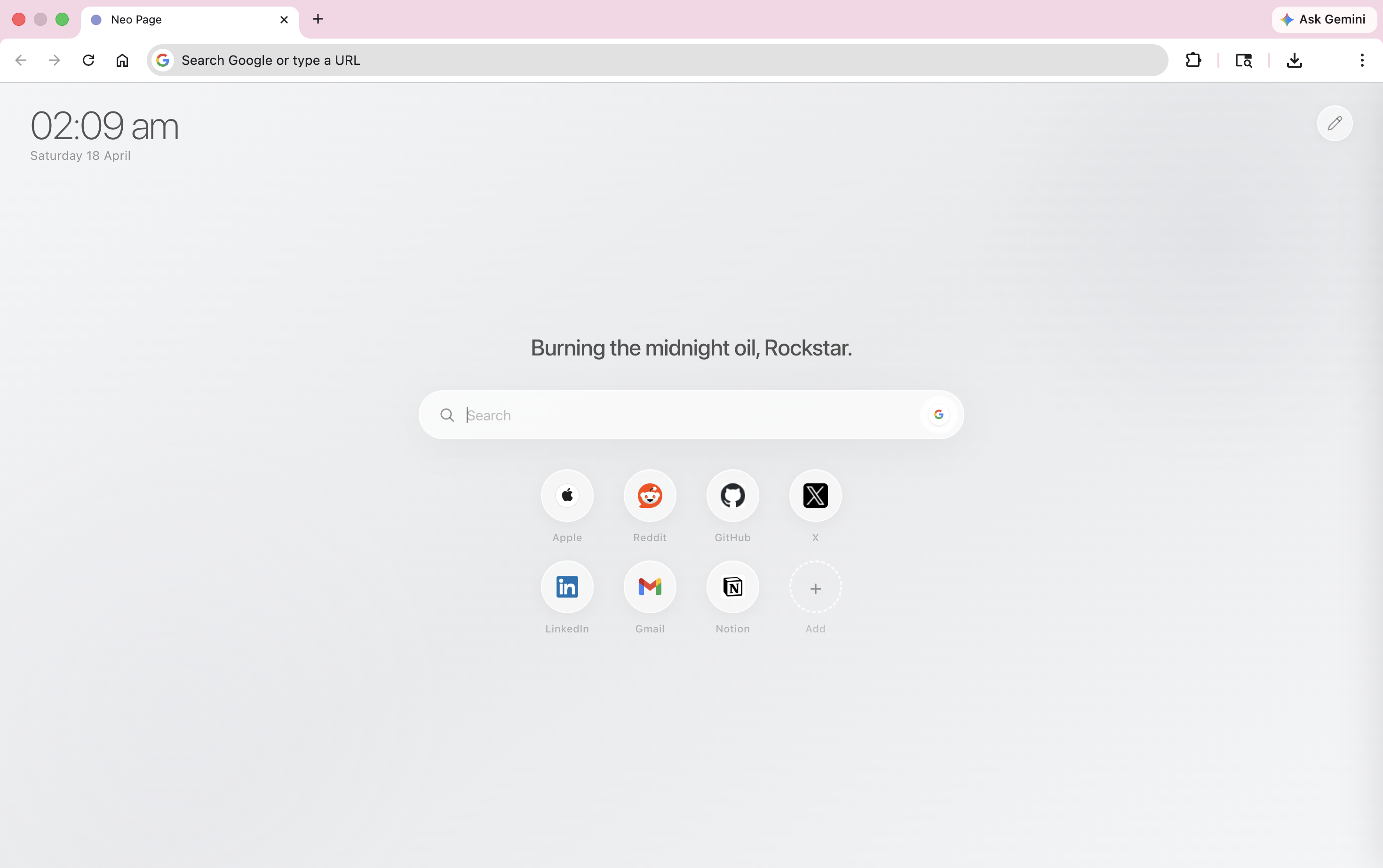
Task: Click inside the Search input field
Action: (632, 414)
